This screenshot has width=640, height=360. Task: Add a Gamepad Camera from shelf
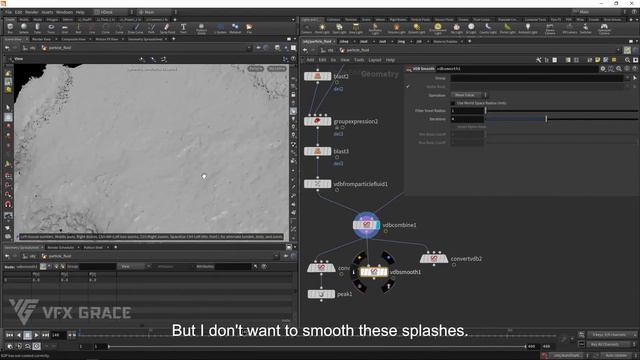coord(604,29)
